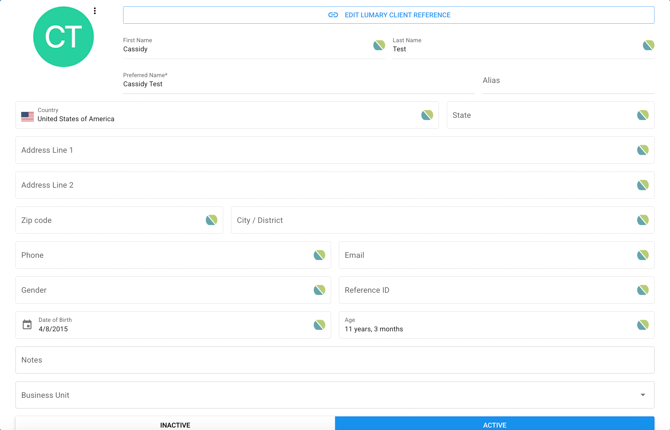Click the Lumary sync icon beside Last Name
Viewport: 670px width, 430px height.
click(x=649, y=45)
